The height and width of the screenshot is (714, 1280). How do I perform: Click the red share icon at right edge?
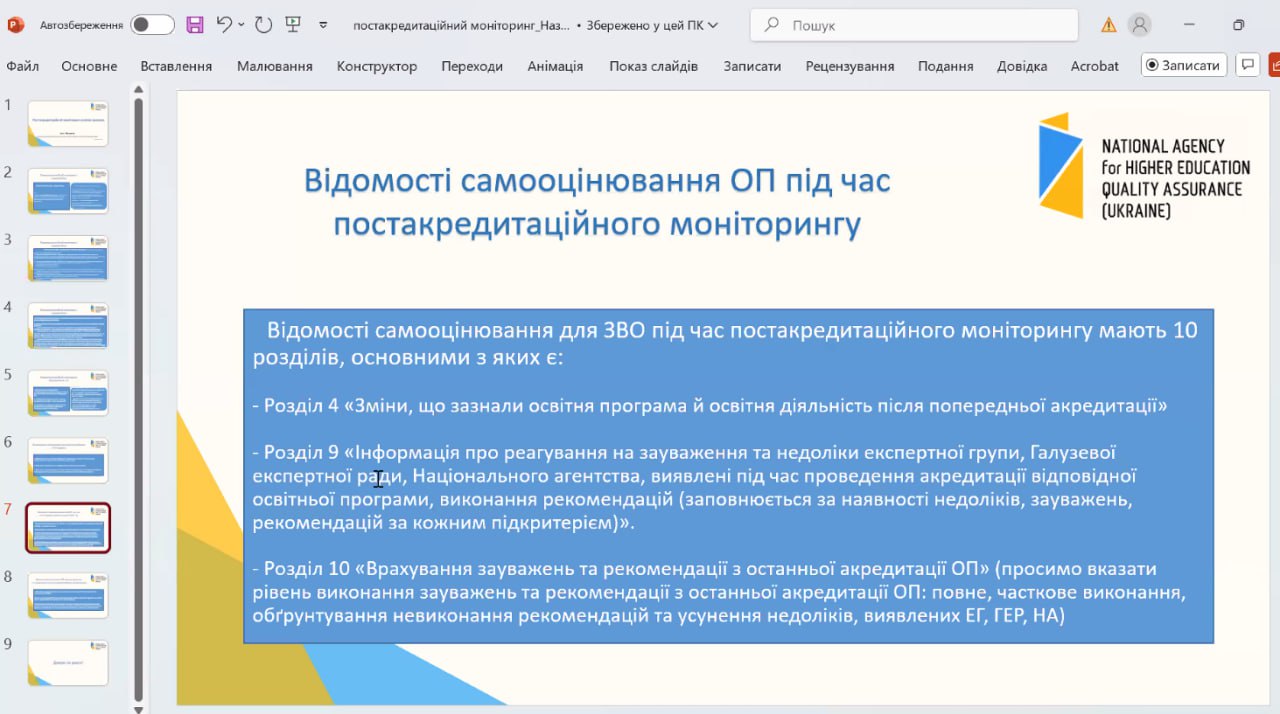pos(1274,65)
